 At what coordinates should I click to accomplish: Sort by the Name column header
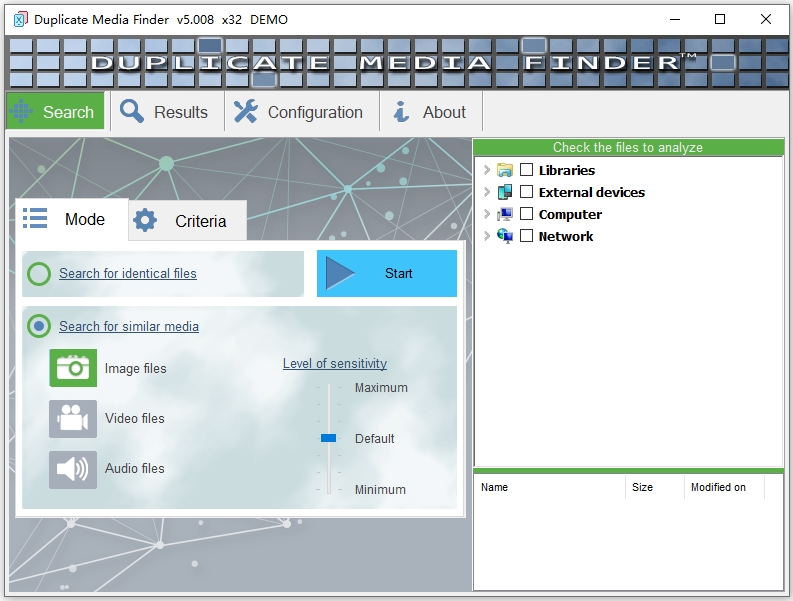[x=549, y=487]
